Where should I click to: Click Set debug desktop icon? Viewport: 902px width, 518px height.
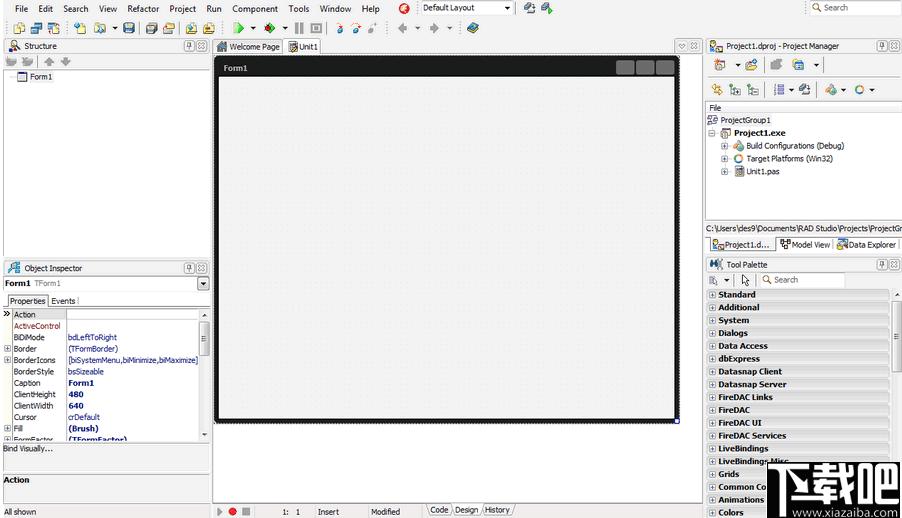tap(546, 8)
